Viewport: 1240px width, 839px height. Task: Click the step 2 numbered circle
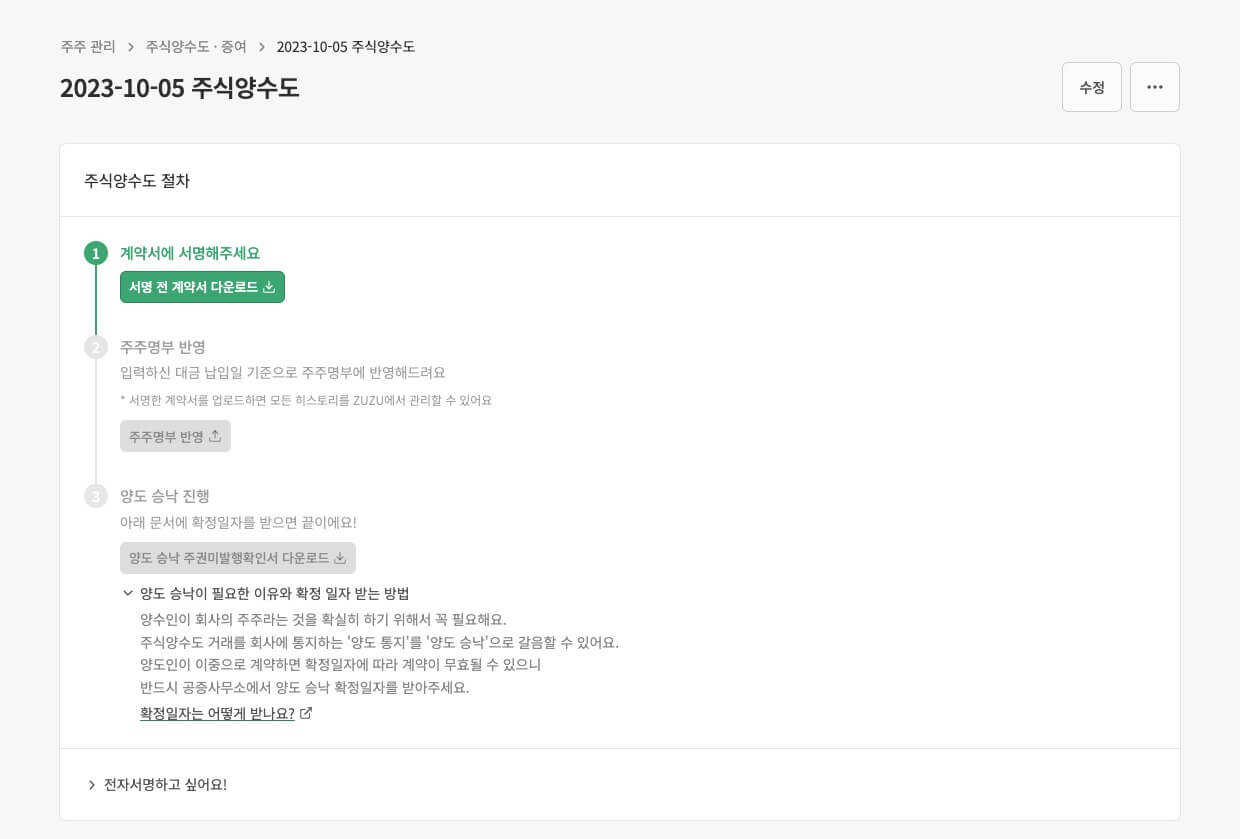(x=95, y=347)
